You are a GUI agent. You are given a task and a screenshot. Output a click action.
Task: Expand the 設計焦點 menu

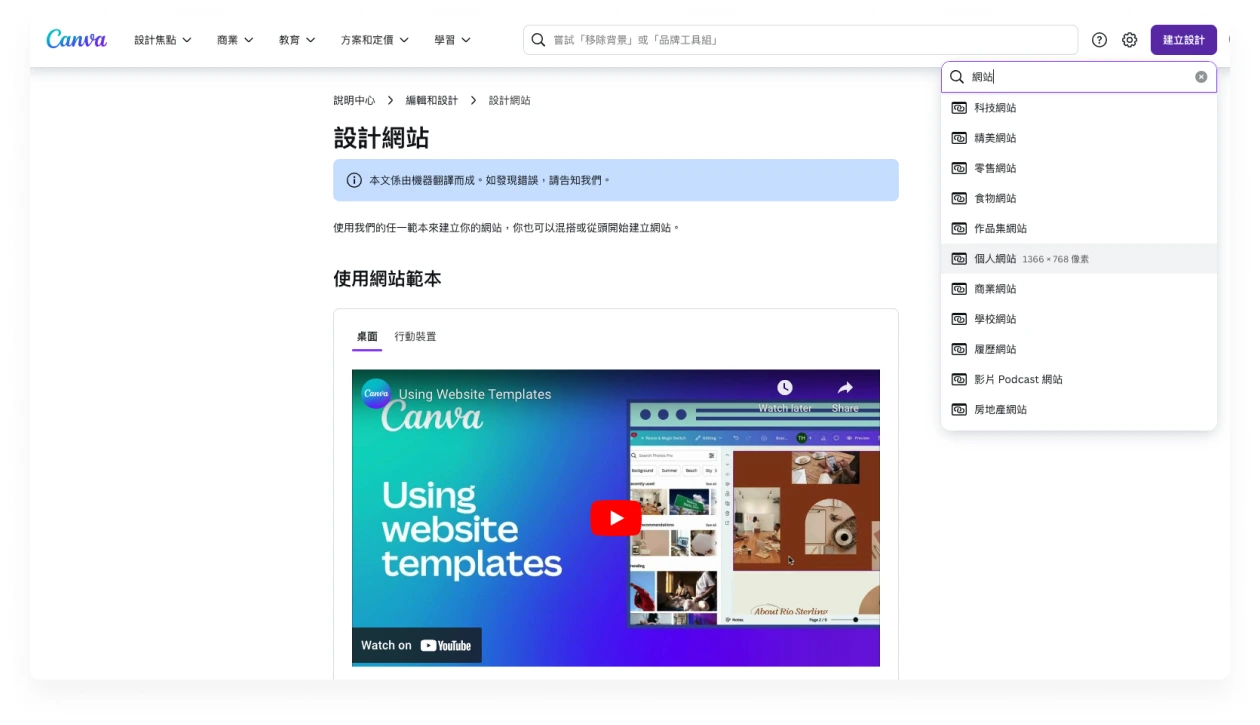(x=163, y=40)
